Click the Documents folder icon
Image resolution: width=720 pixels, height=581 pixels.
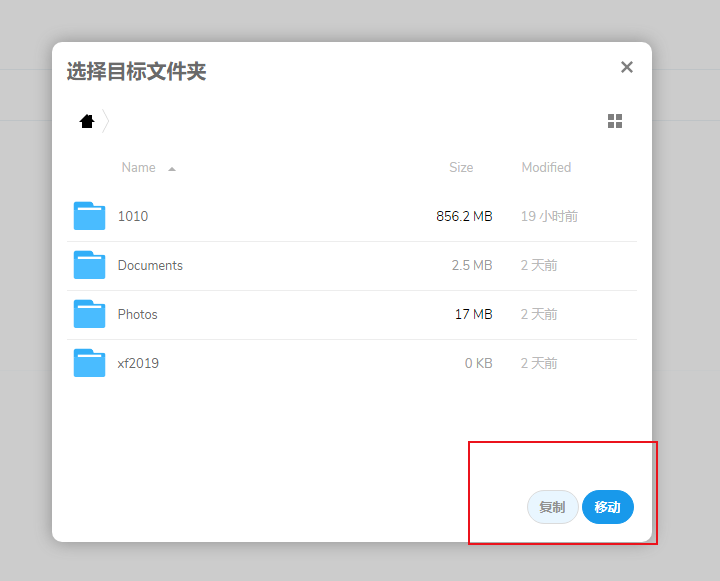(x=90, y=265)
